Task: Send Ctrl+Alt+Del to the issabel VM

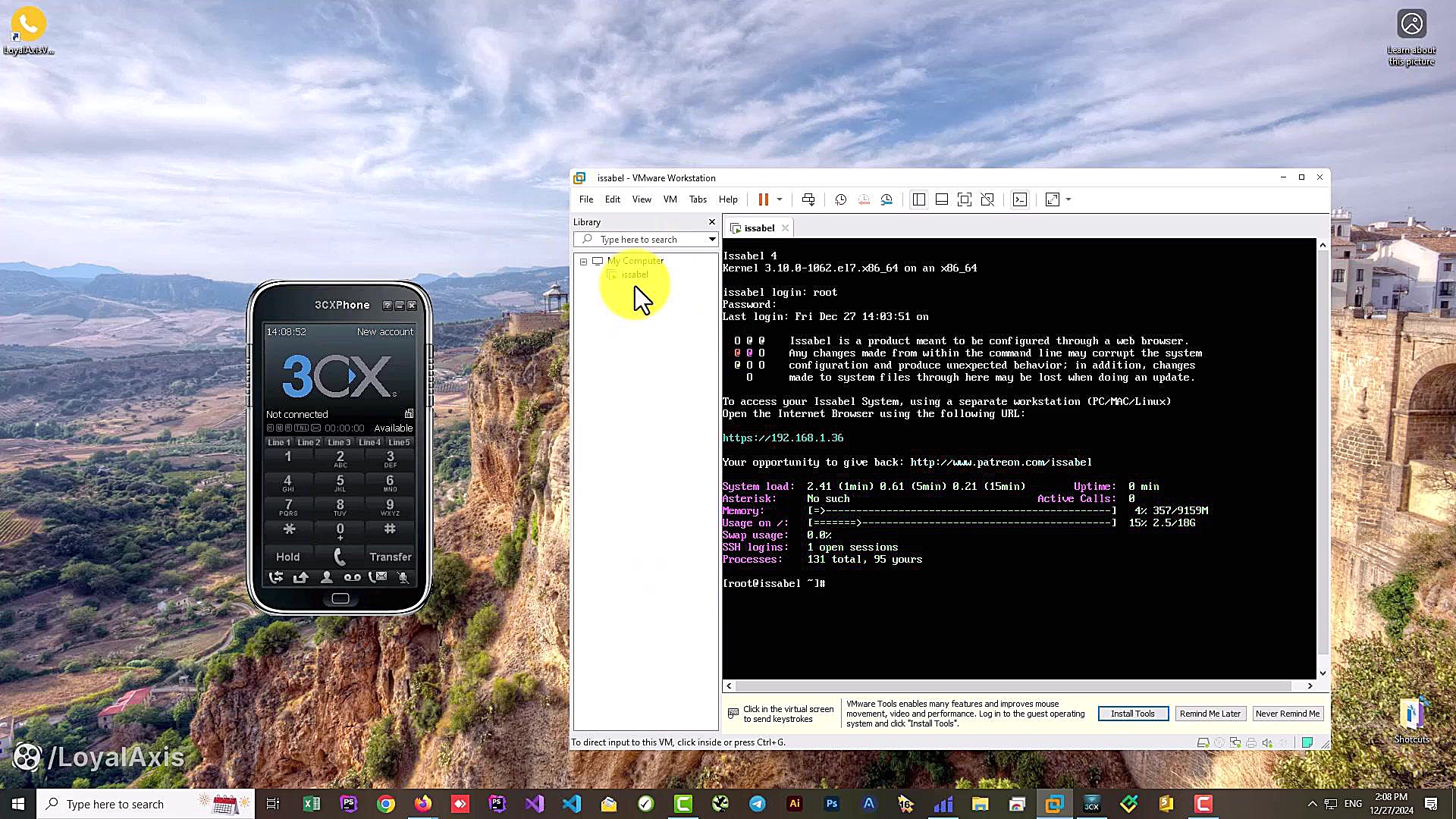Action: [x=808, y=199]
